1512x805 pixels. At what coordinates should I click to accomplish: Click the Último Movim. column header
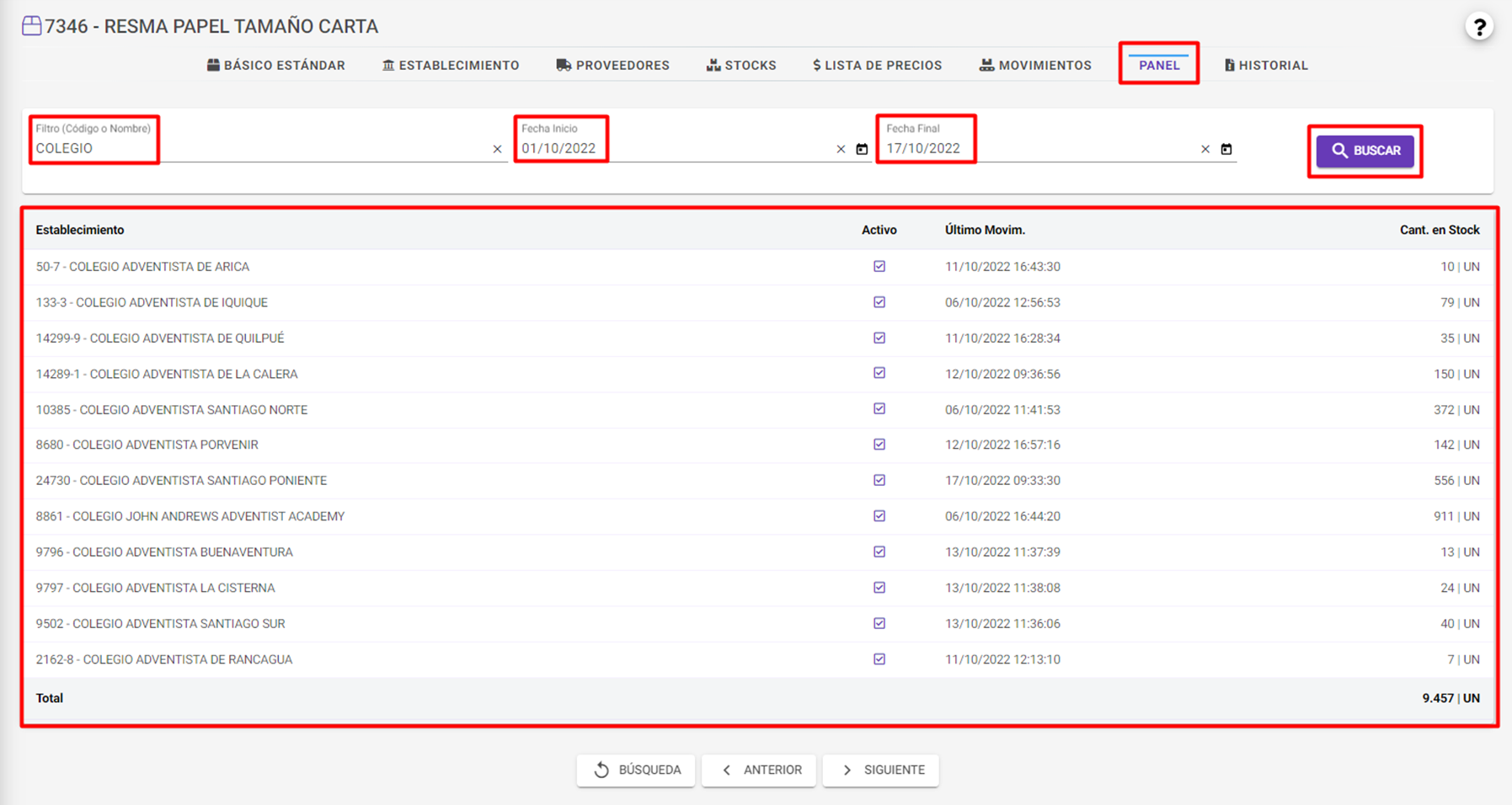pyautogui.click(x=985, y=230)
